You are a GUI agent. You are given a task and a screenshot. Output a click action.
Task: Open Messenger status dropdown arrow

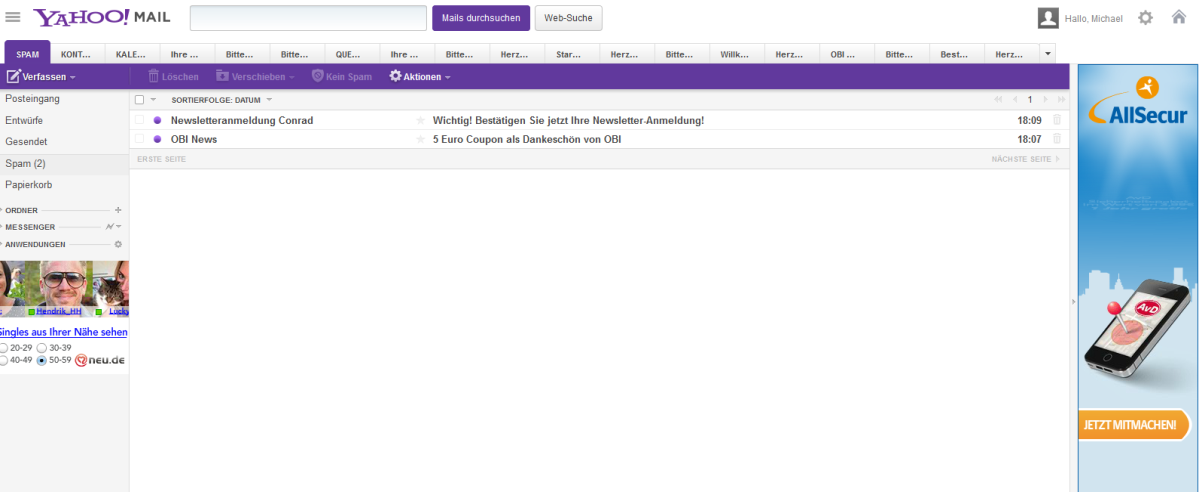coord(119,227)
